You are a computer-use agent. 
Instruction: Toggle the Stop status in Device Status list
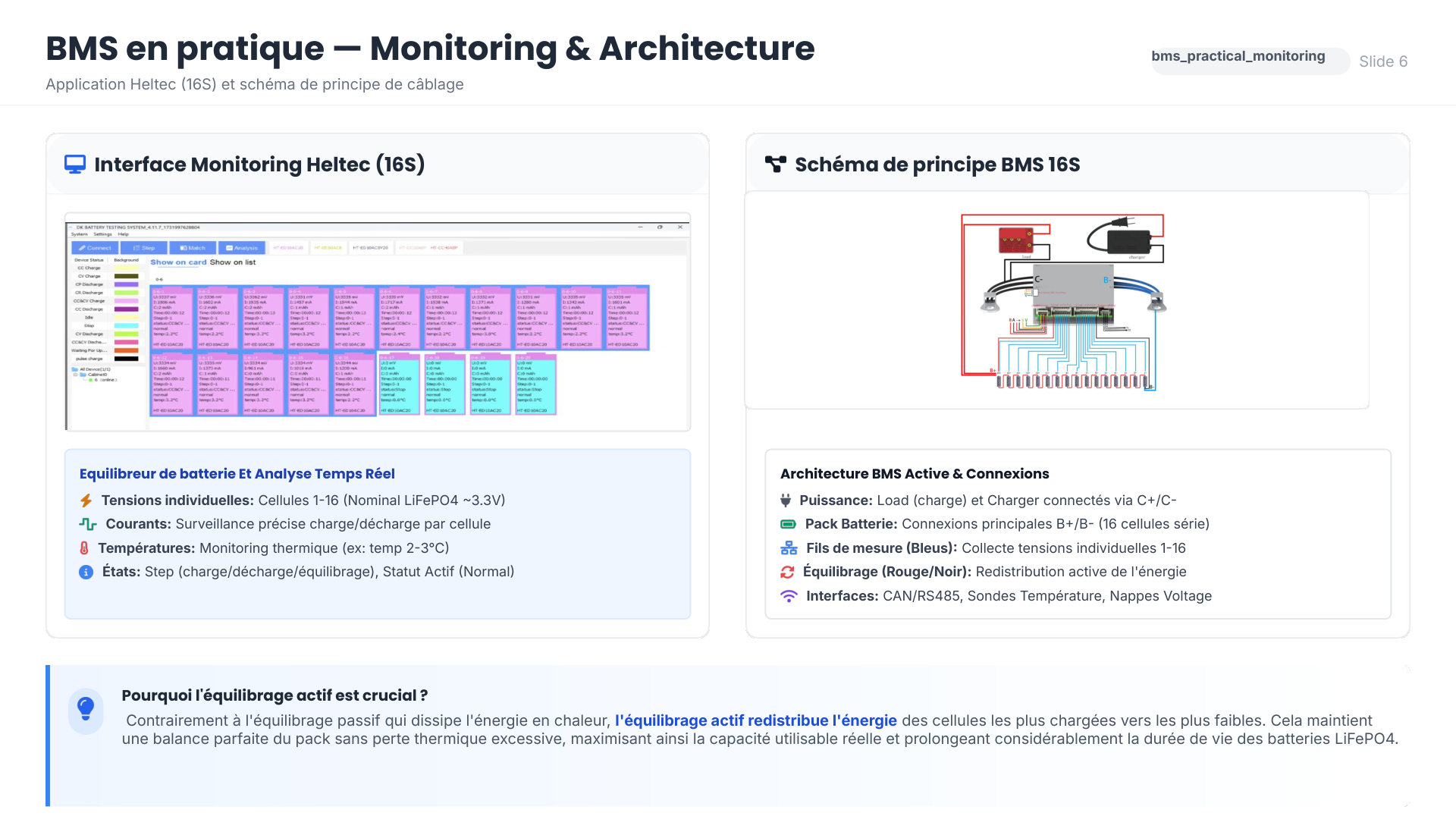pyautogui.click(x=89, y=325)
